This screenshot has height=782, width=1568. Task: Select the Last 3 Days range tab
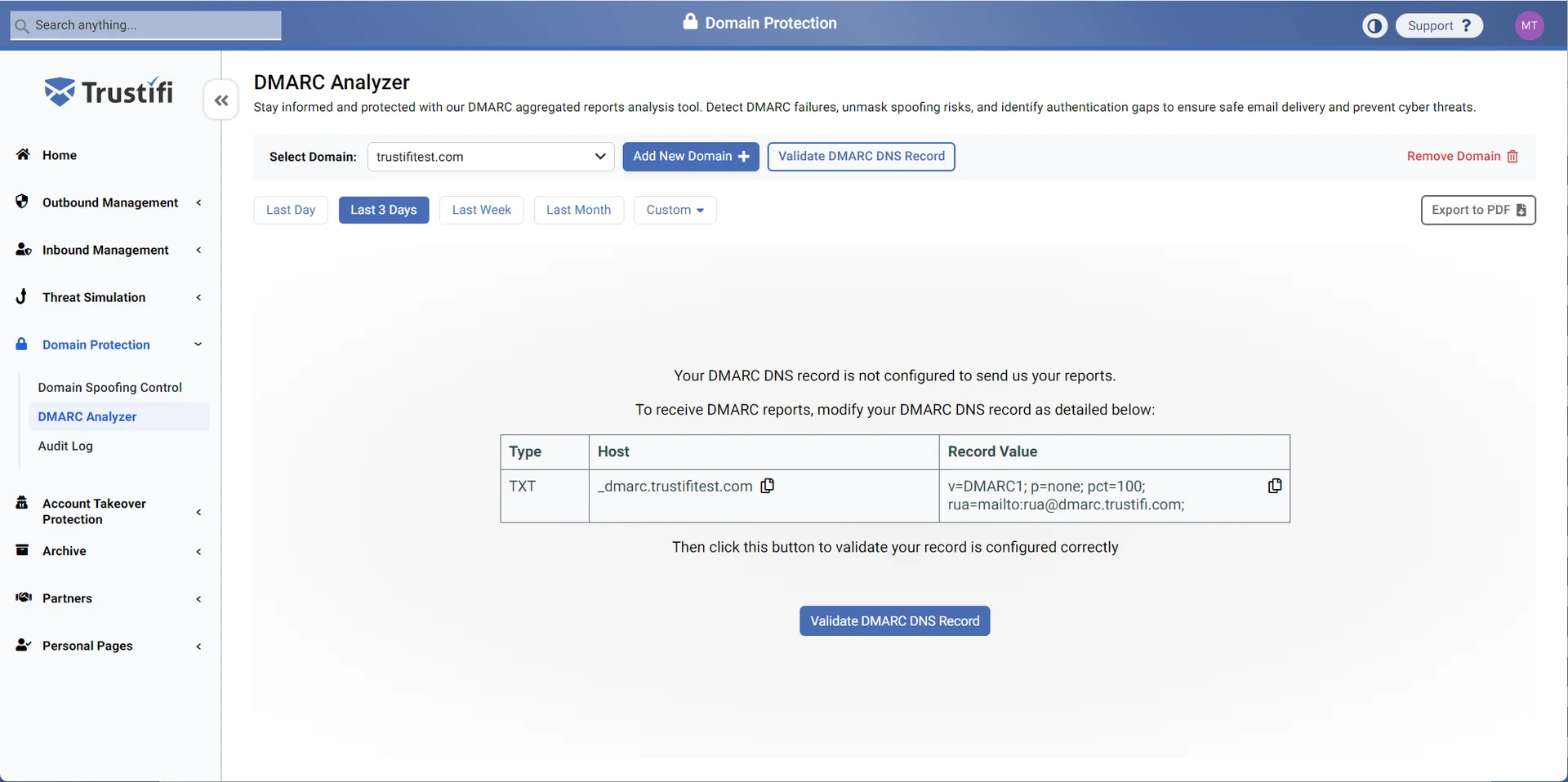pyautogui.click(x=384, y=210)
